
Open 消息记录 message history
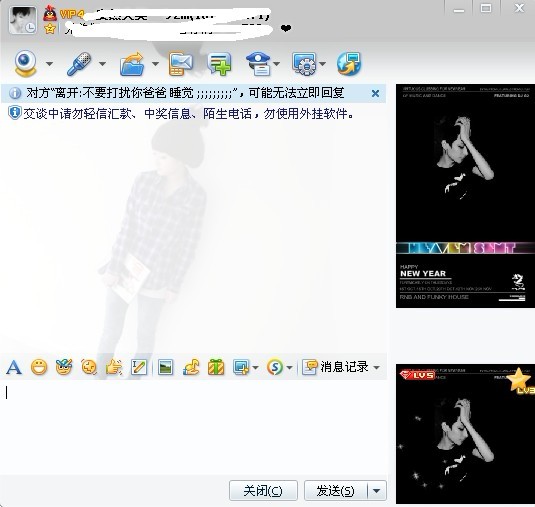click(x=335, y=367)
